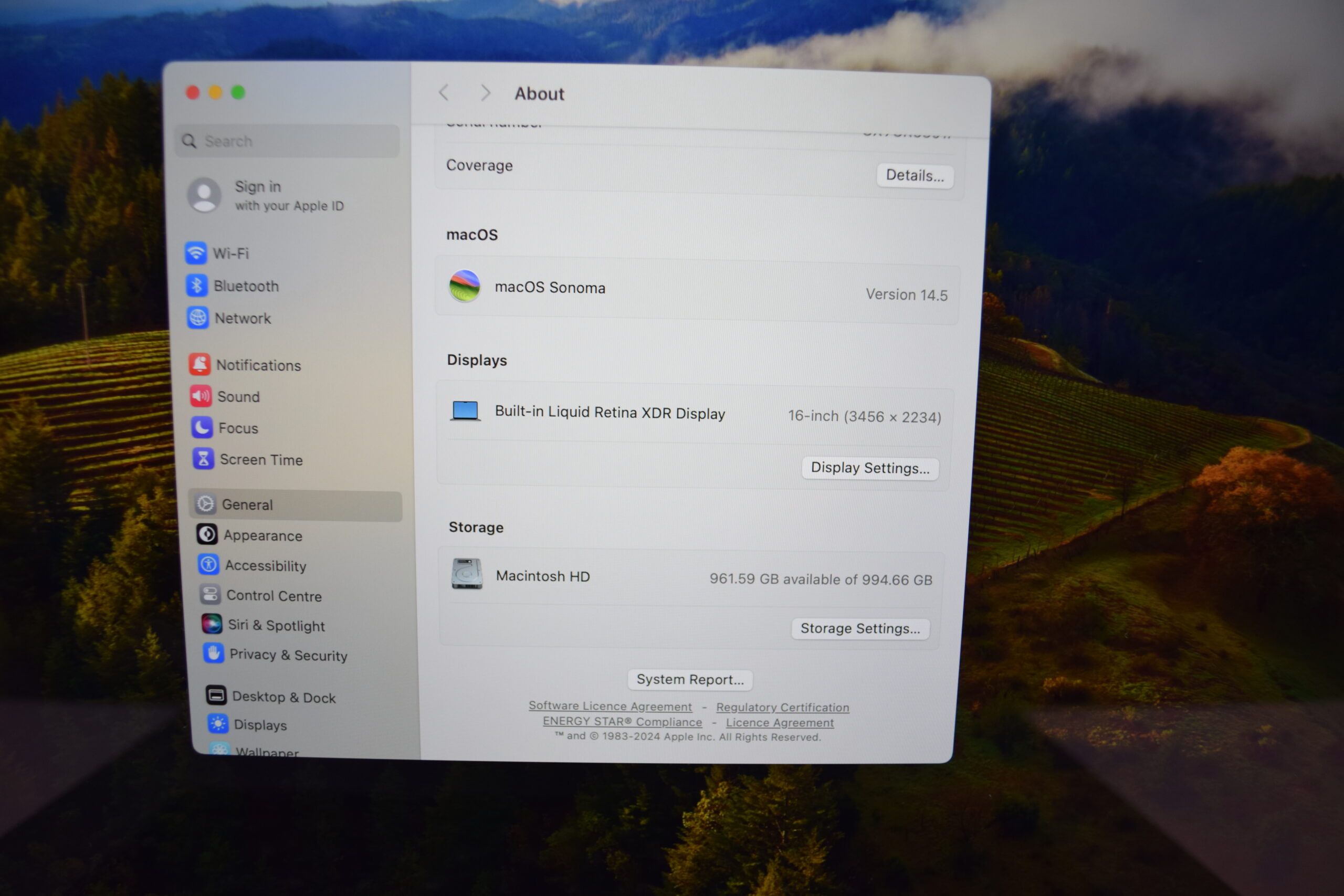Image resolution: width=1344 pixels, height=896 pixels.
Task: Click the 16-inch (3456 × 2234) value
Action: point(865,417)
